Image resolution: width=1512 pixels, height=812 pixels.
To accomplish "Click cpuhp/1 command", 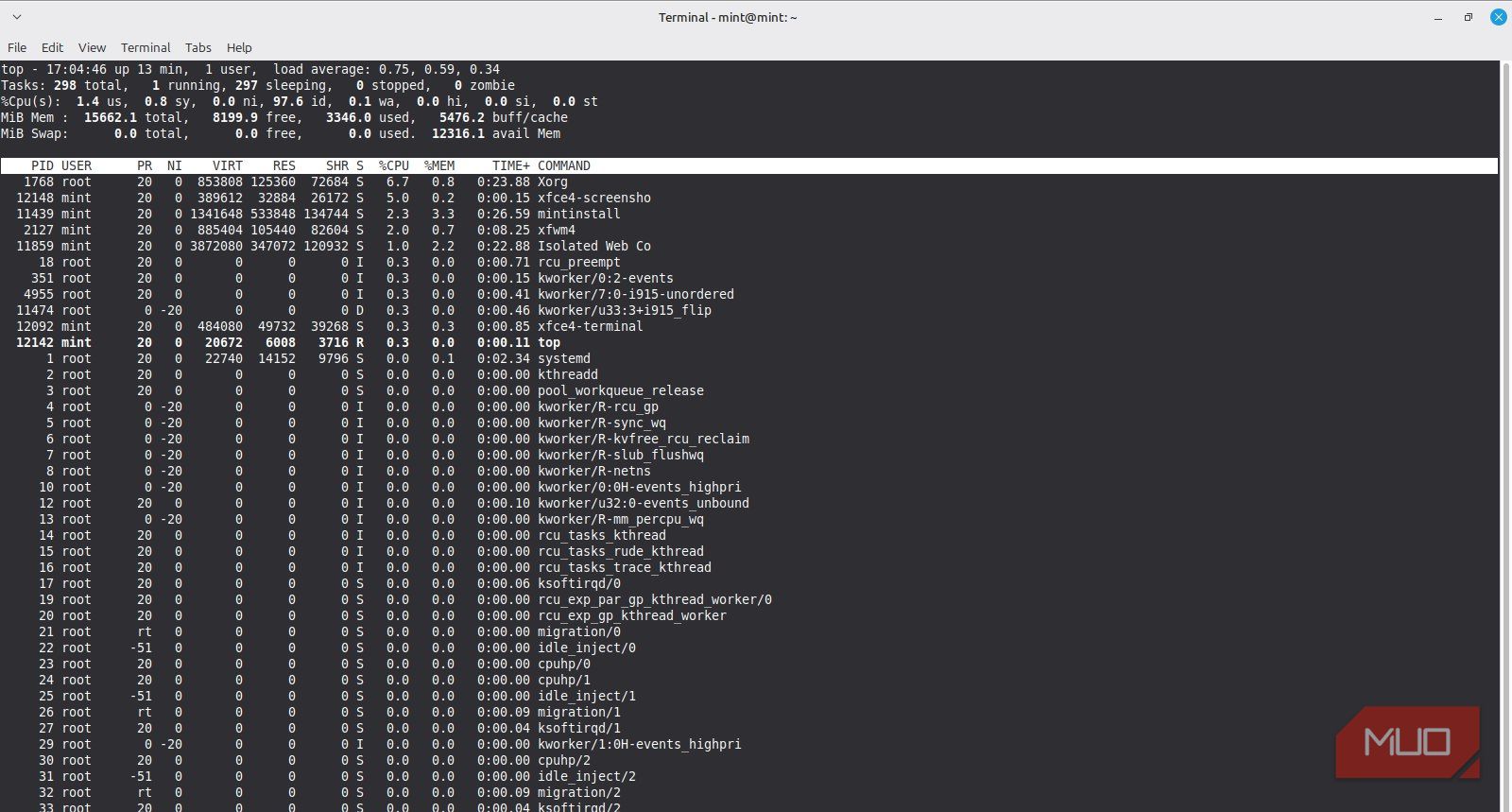I will [x=564, y=680].
